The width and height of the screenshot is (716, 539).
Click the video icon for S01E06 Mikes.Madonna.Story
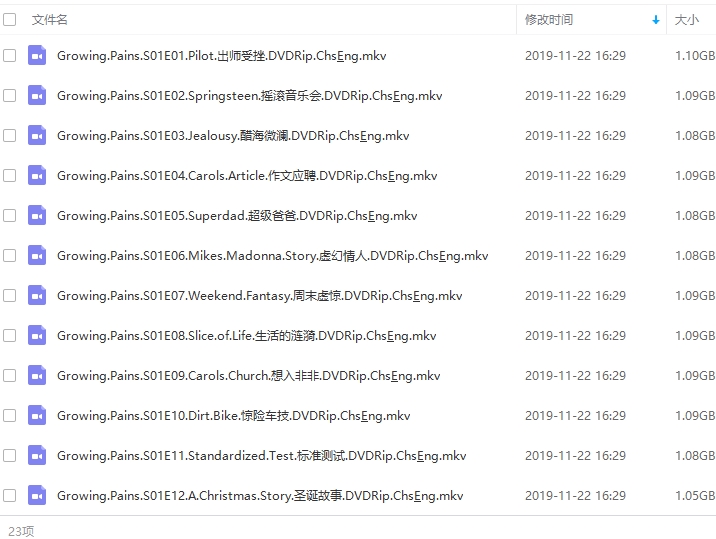click(x=37, y=255)
